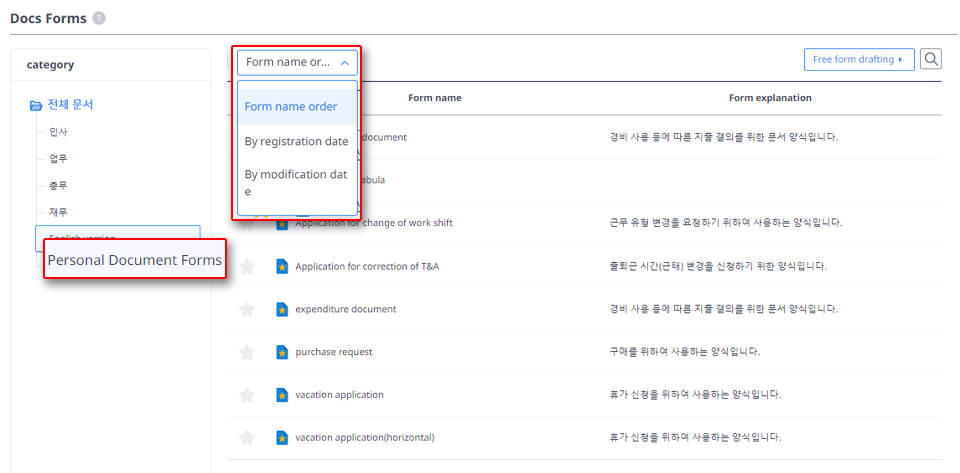The height and width of the screenshot is (473, 960).
Task: Click the Form explanation column header
Action: (x=770, y=98)
